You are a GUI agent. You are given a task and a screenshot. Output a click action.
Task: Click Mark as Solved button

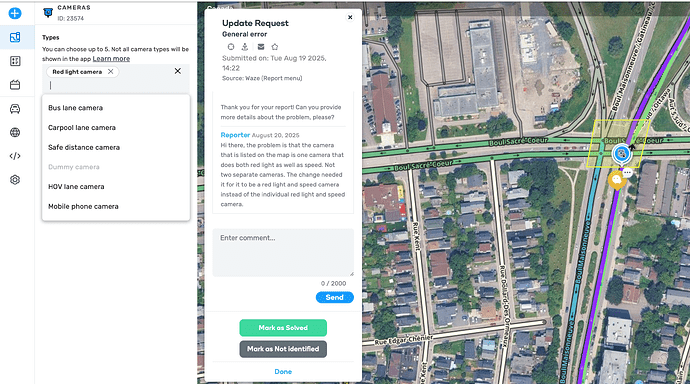pyautogui.click(x=283, y=328)
